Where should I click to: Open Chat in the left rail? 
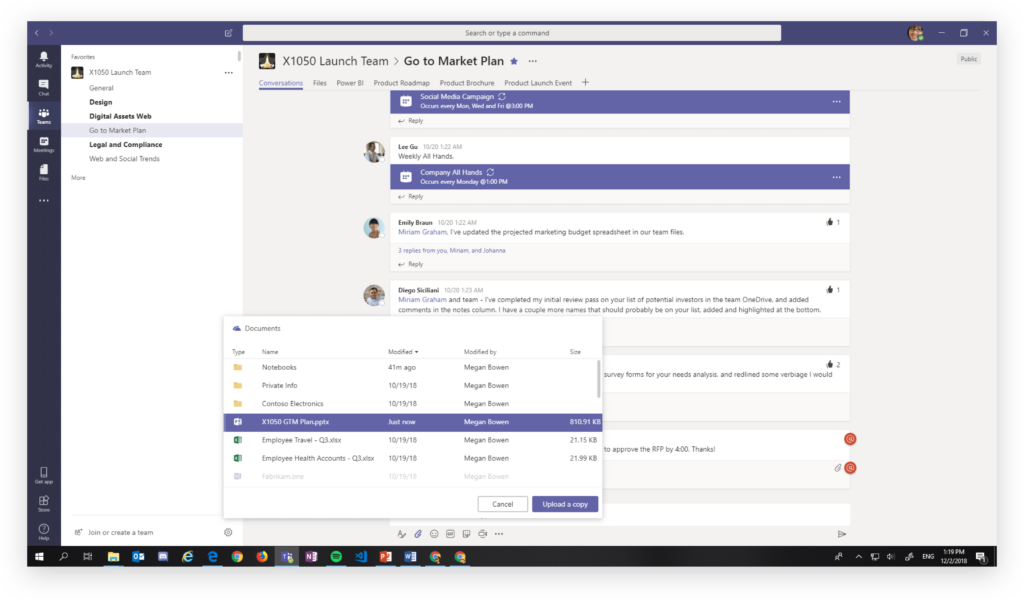pos(44,87)
